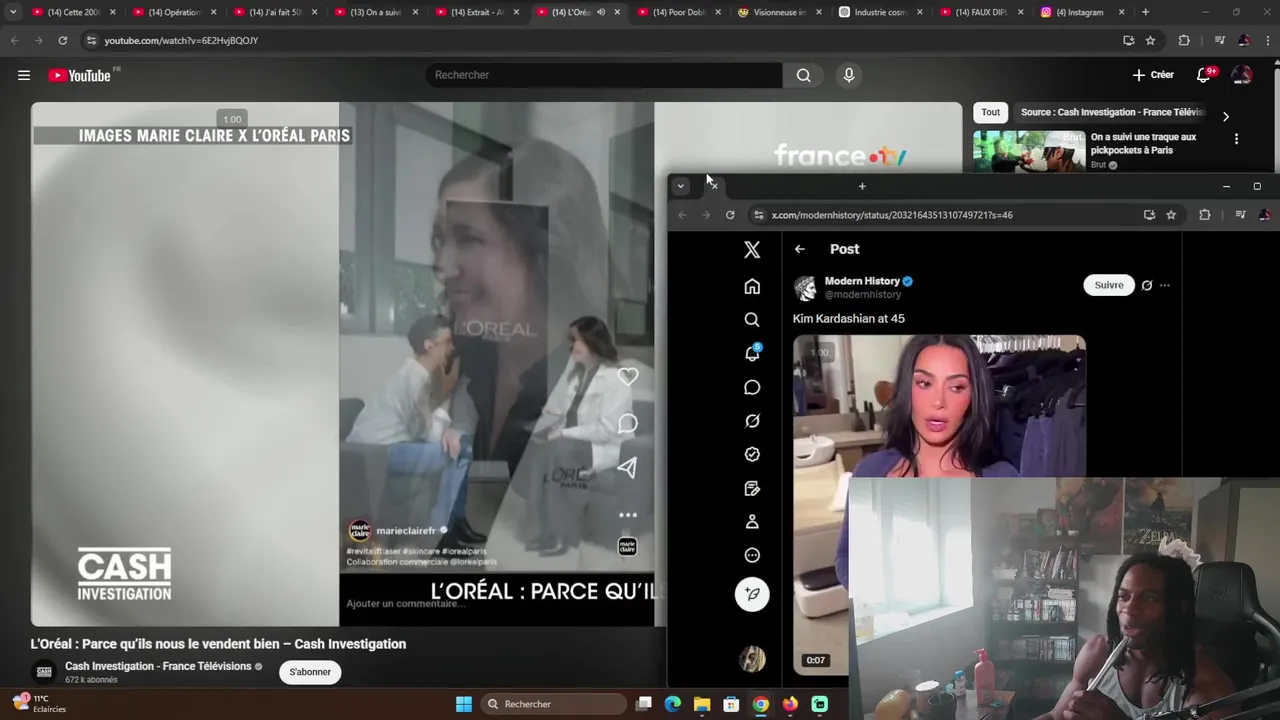Click the YouTube search magnifier button
The height and width of the screenshot is (720, 1280).
803,75
